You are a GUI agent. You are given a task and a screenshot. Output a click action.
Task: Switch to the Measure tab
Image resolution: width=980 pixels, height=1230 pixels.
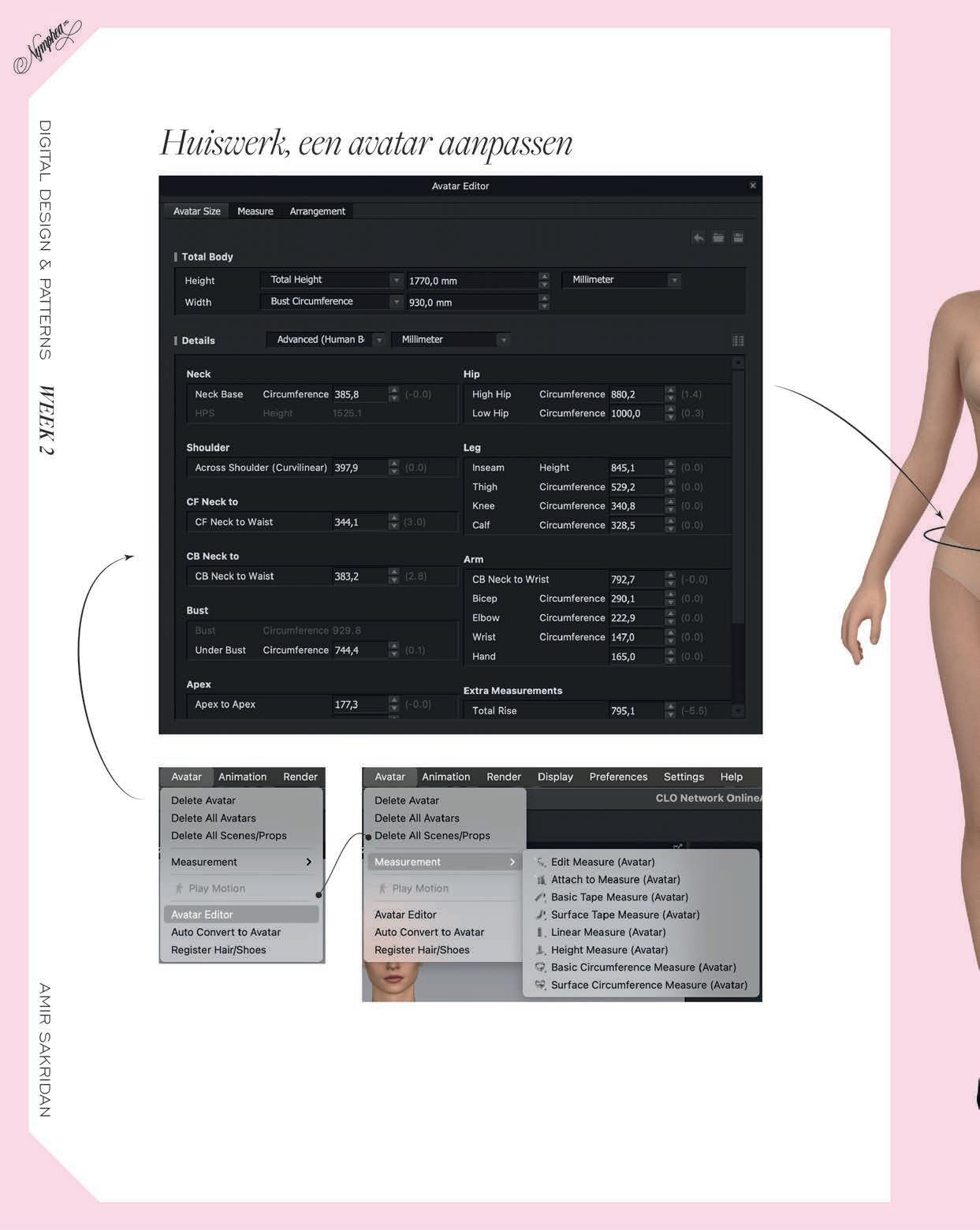[x=255, y=211]
